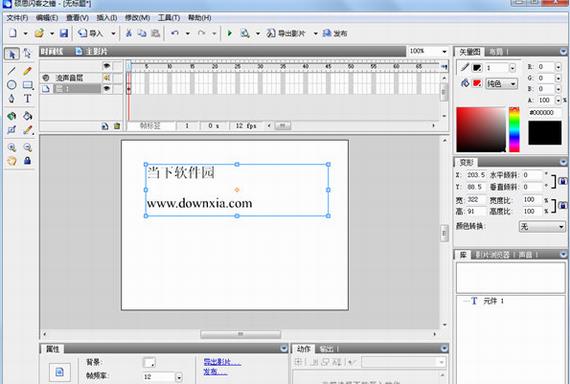Click the 导出影片... link in properties
Image resolution: width=570 pixels, height=384 pixels.
(x=222, y=362)
